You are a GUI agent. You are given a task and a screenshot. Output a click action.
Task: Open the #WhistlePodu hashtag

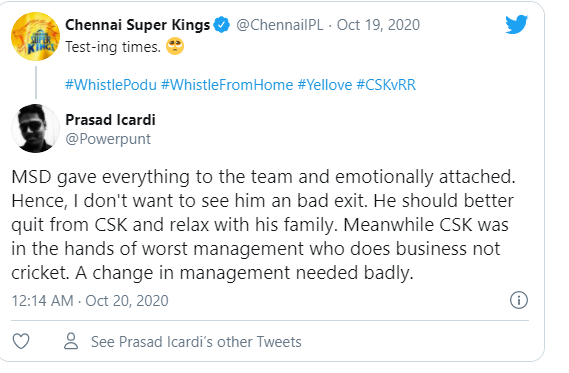111,85
